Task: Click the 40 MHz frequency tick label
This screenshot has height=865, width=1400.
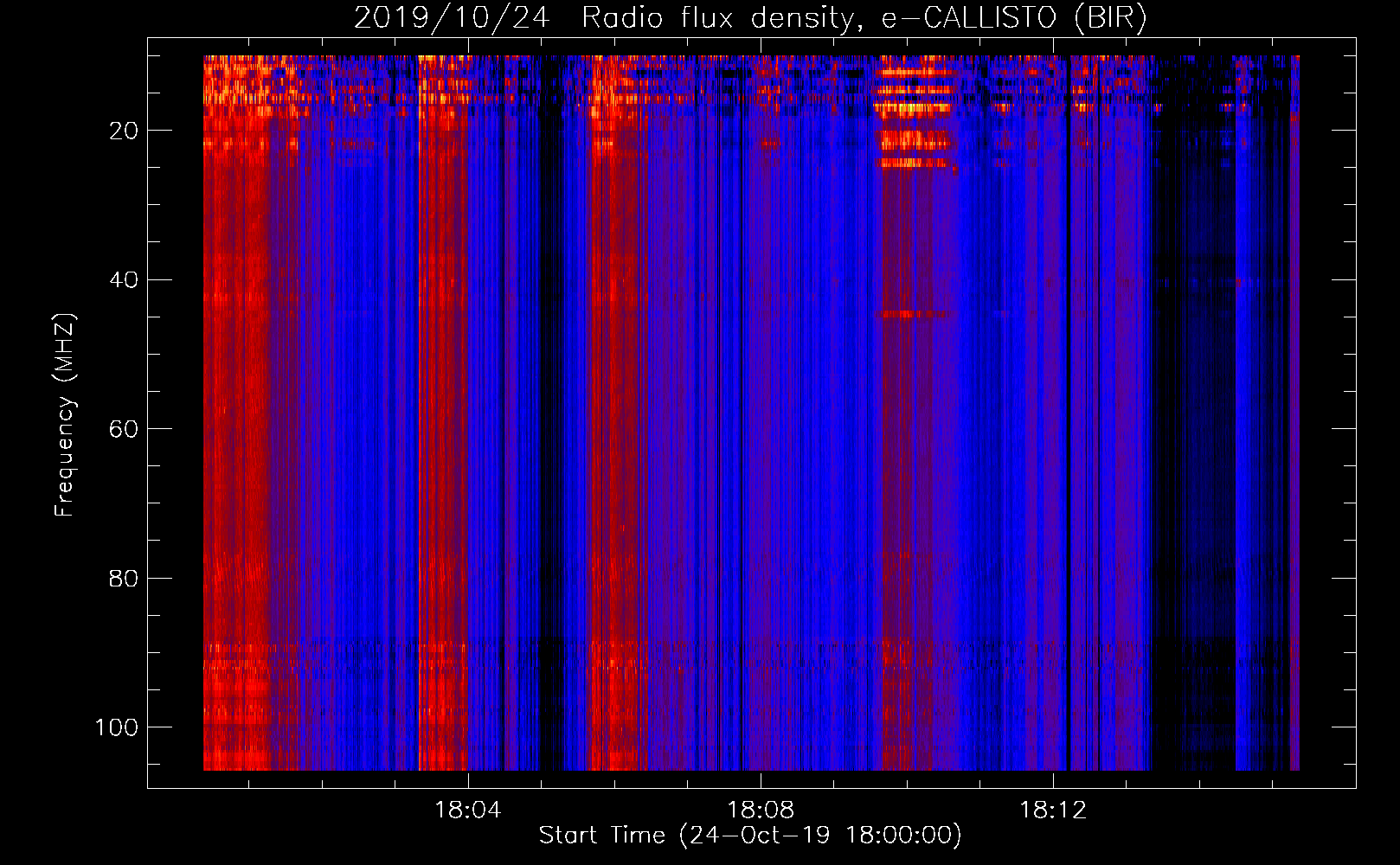Action: coord(124,280)
